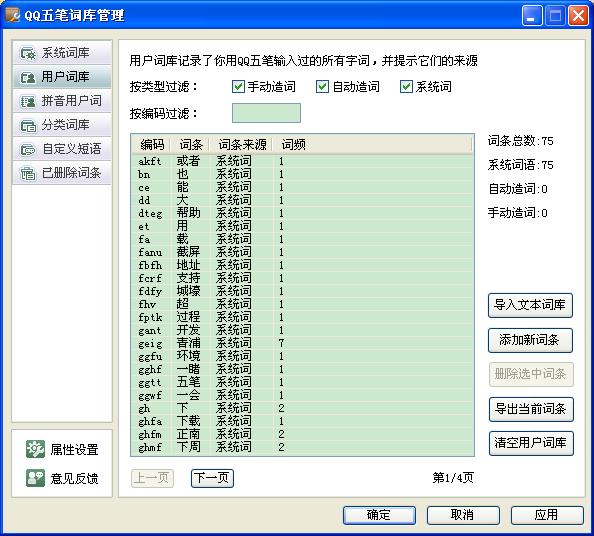
Task: Select the bn 也 row
Action: tap(303, 174)
